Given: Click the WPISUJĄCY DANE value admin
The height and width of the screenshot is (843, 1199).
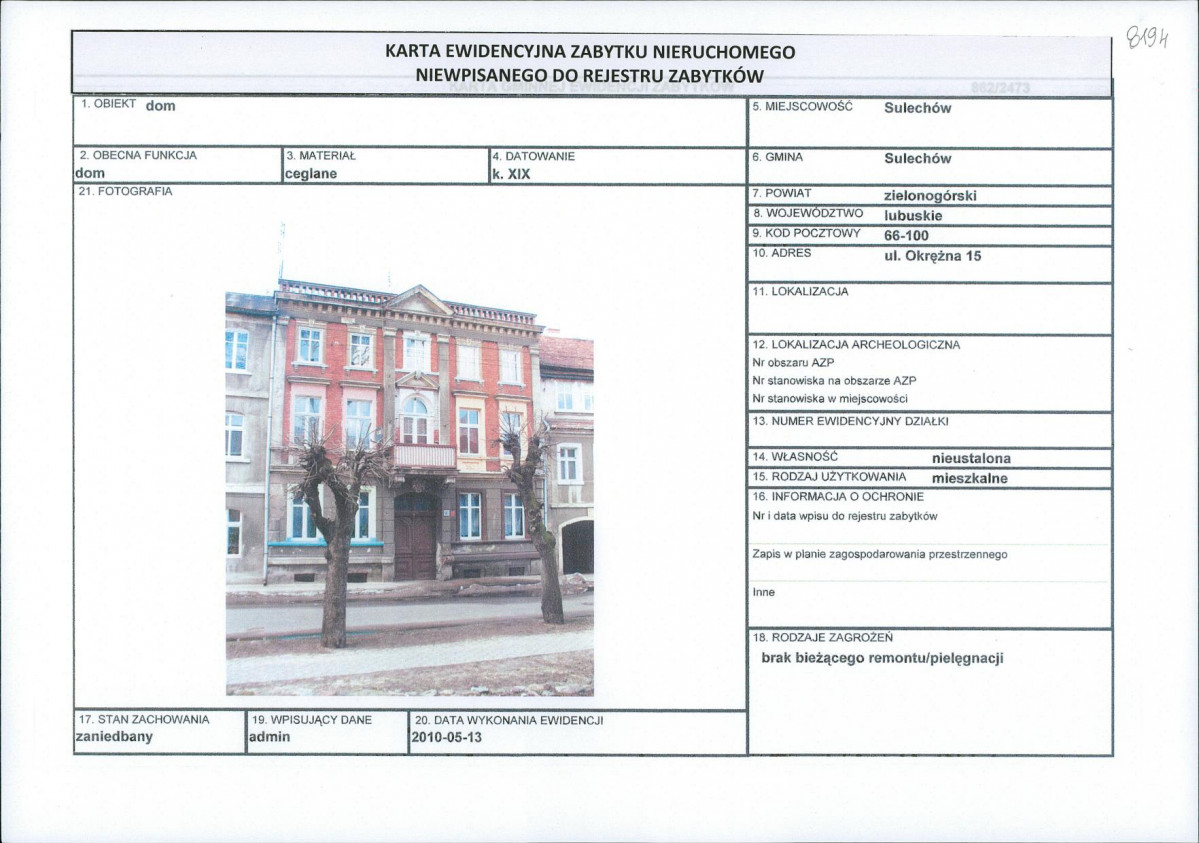Looking at the screenshot, I should click(x=269, y=737).
